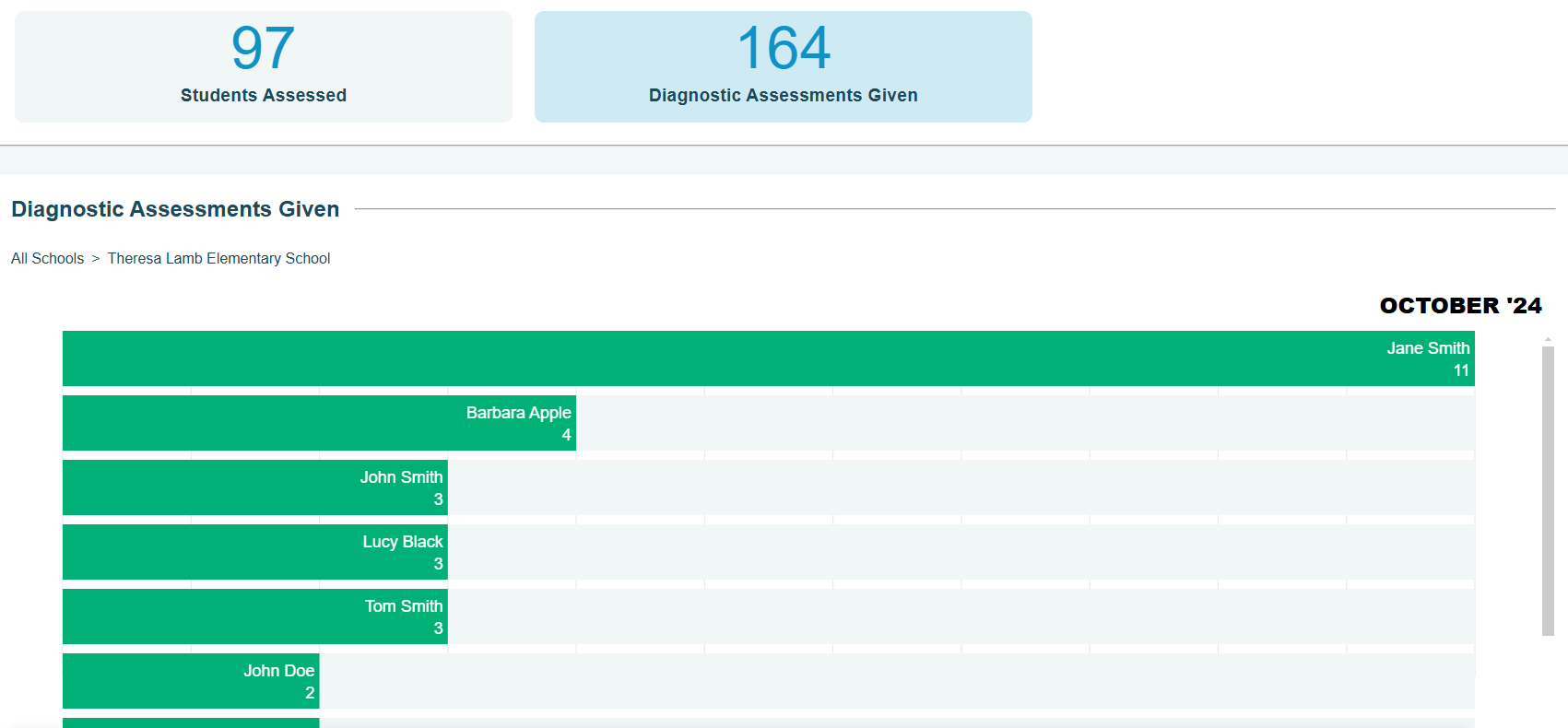Image resolution: width=1568 pixels, height=728 pixels.
Task: Click the Jane Smith bar
Action: pyautogui.click(x=769, y=358)
